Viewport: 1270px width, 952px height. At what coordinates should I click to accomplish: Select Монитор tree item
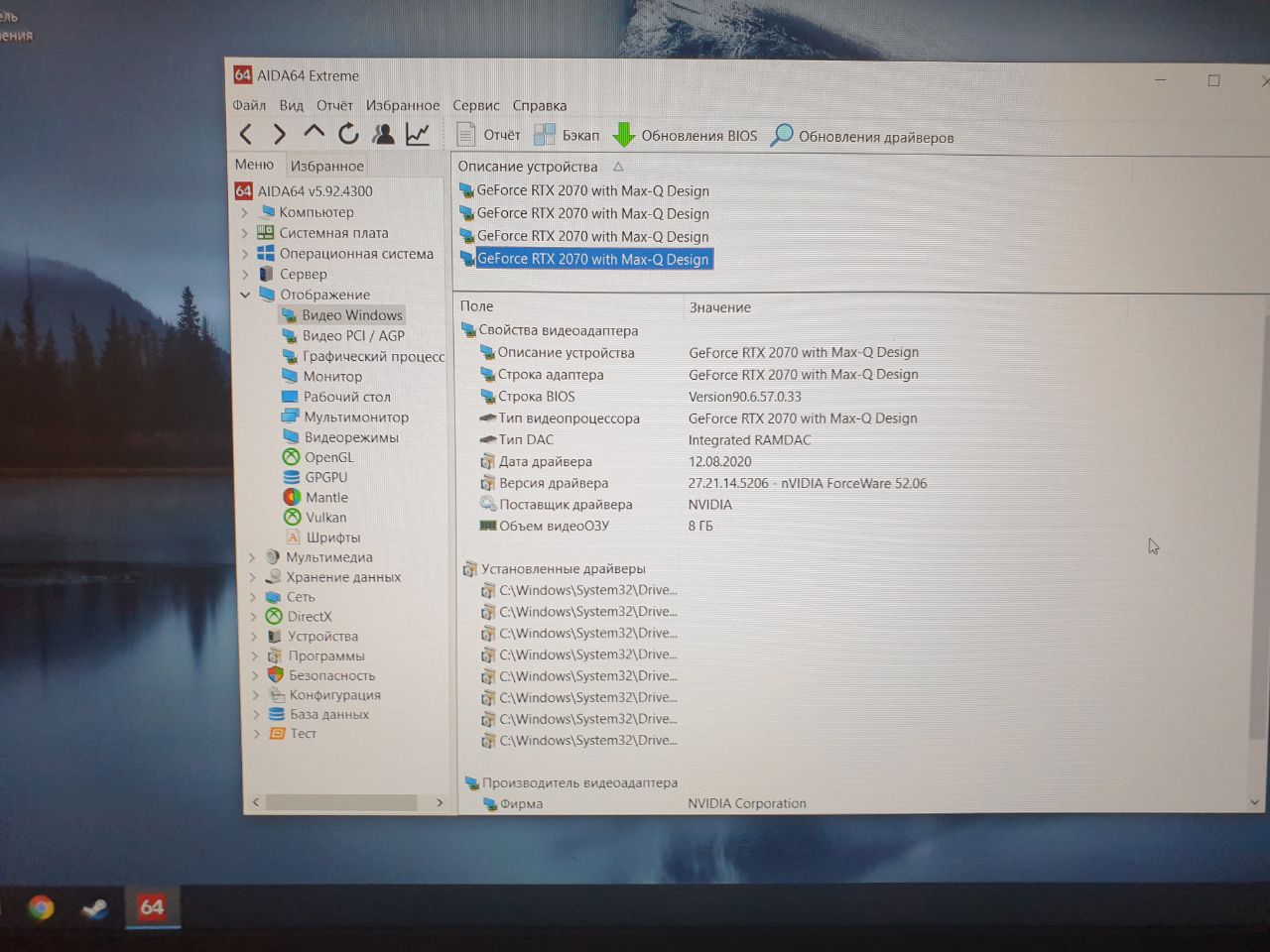click(322, 377)
